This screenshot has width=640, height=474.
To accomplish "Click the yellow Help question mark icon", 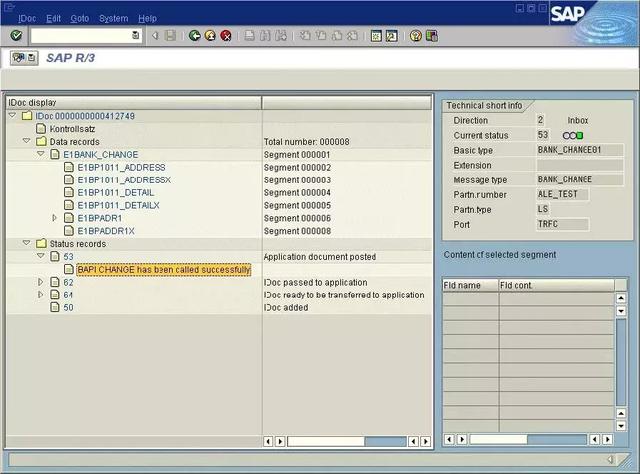I will click(416, 36).
